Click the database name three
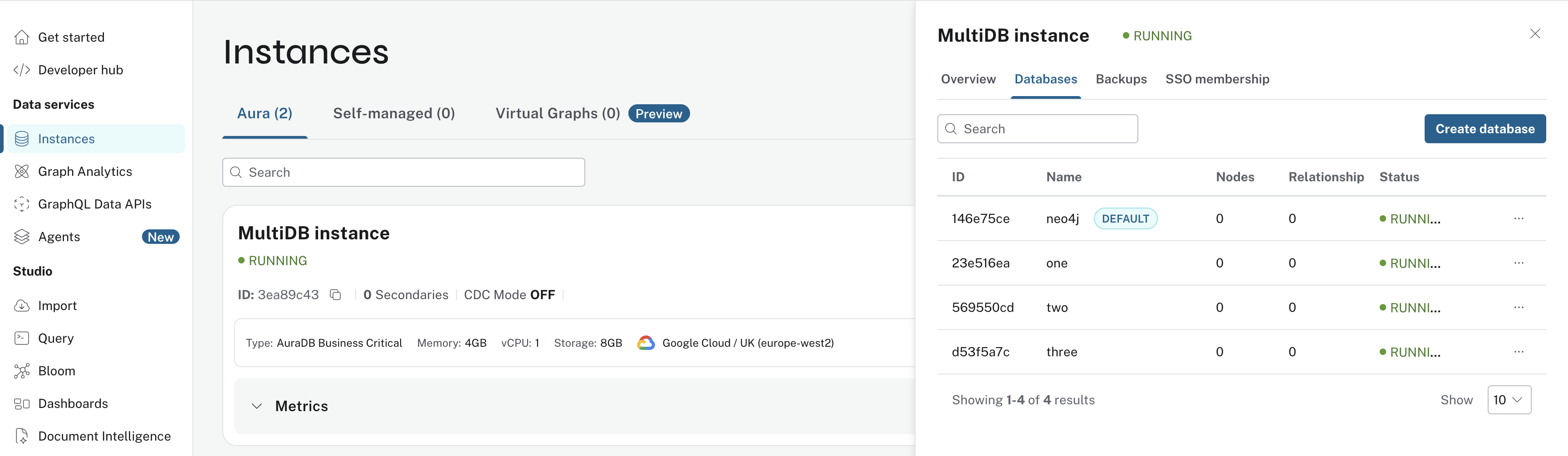The image size is (1568, 456). point(1062,351)
